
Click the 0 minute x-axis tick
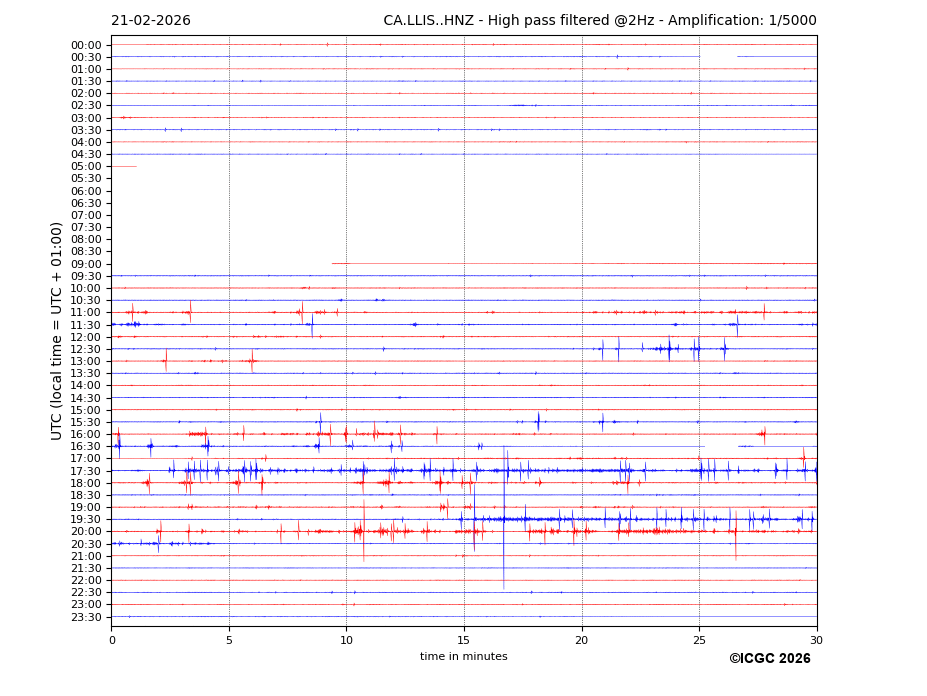(112, 639)
